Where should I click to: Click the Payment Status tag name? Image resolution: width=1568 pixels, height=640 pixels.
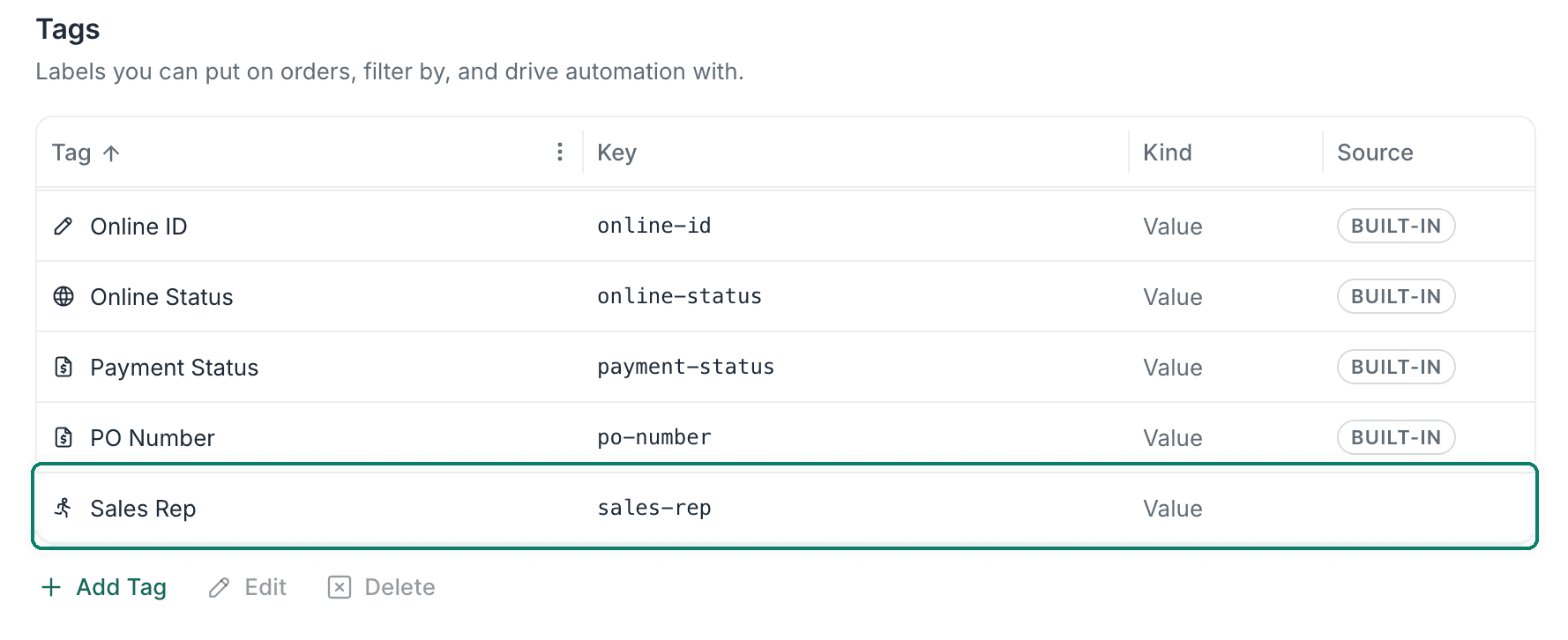(174, 368)
